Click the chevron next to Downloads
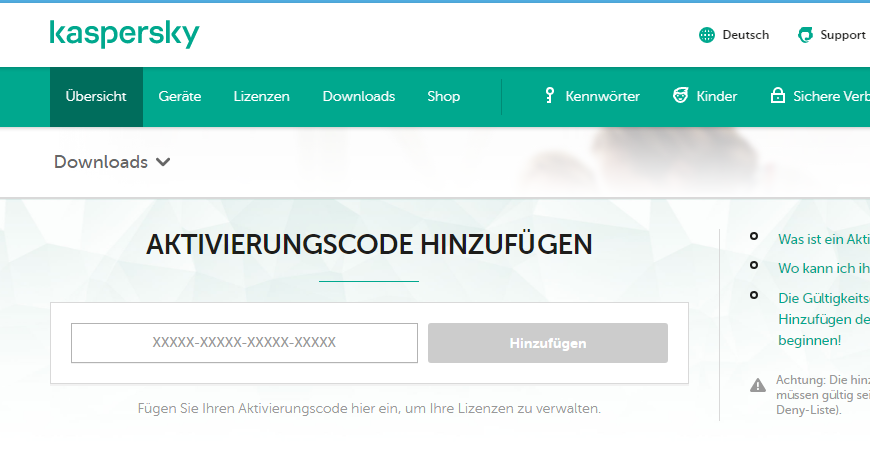The image size is (870, 465). [163, 163]
